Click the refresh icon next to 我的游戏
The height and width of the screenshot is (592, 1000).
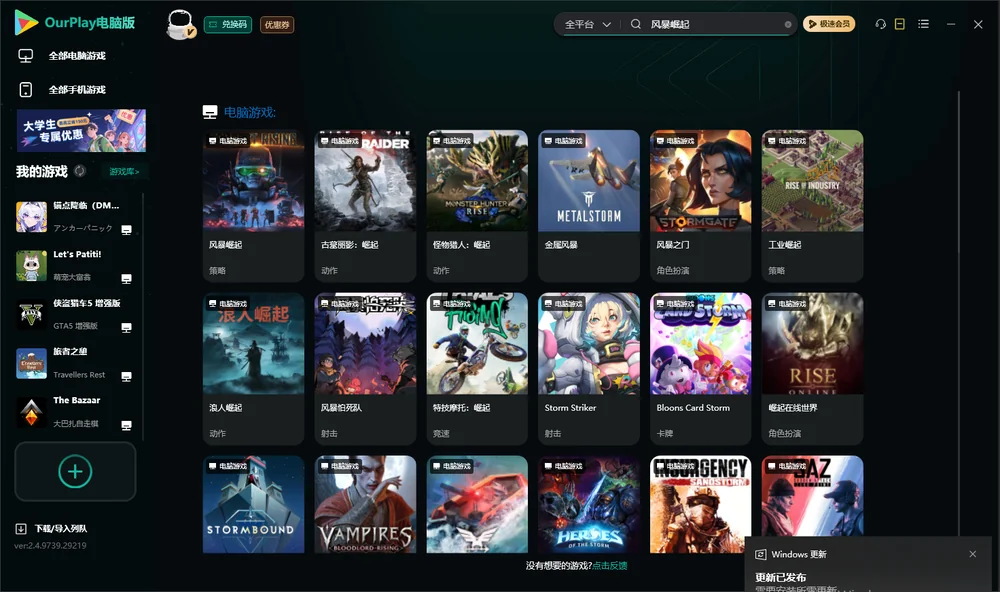click(80, 171)
